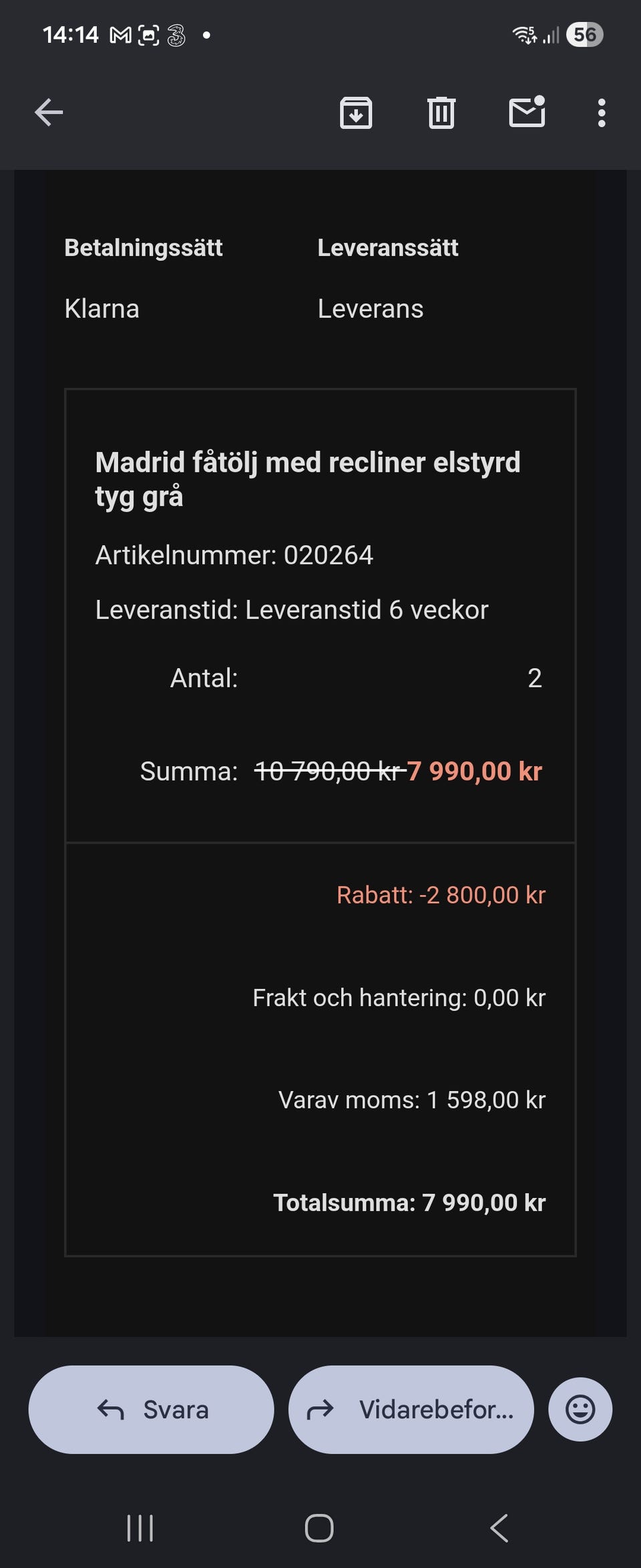Tap the status bar clock showing 14:14

tap(70, 35)
